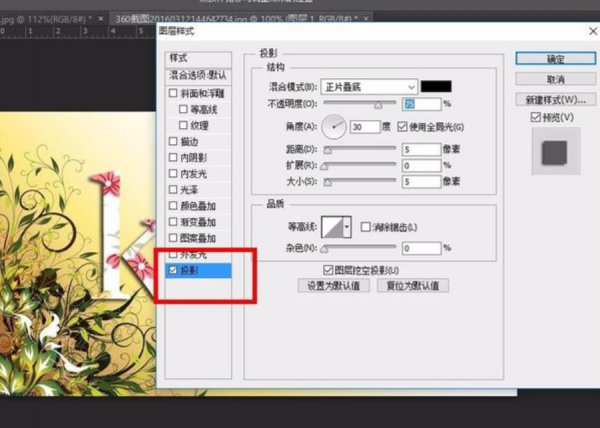Enable 斜面和浮雕 style checkbox

pos(173,93)
